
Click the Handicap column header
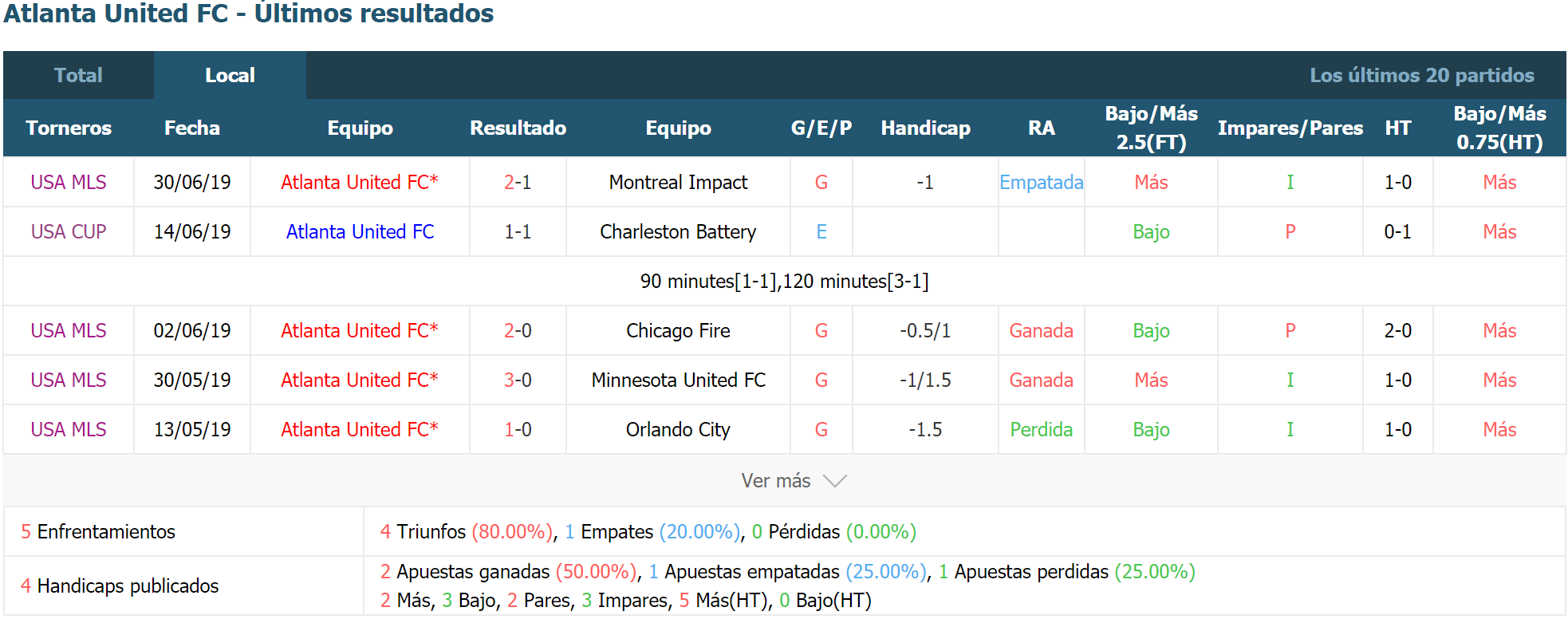point(925,128)
